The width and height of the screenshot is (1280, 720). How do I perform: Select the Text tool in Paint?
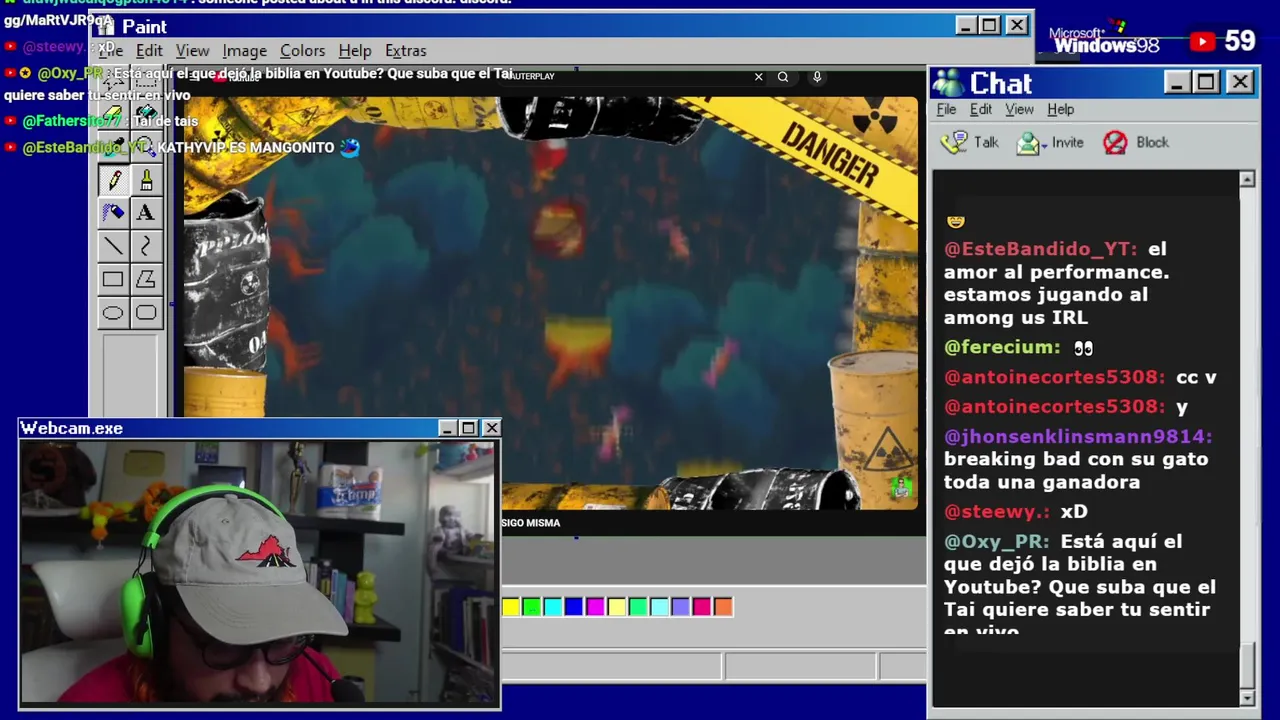(146, 212)
